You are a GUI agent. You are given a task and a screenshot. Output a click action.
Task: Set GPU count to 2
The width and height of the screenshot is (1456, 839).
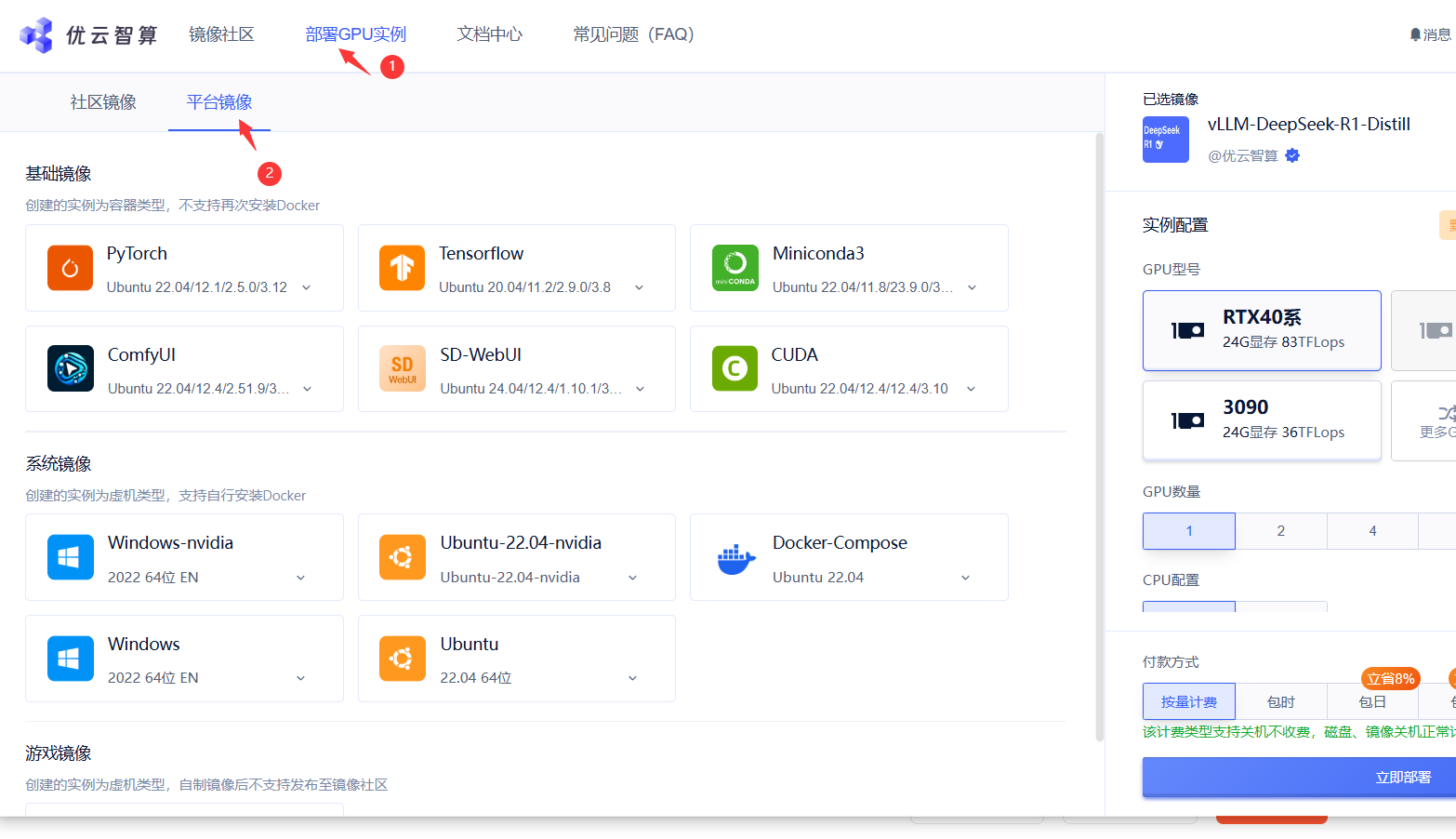[x=1281, y=531]
